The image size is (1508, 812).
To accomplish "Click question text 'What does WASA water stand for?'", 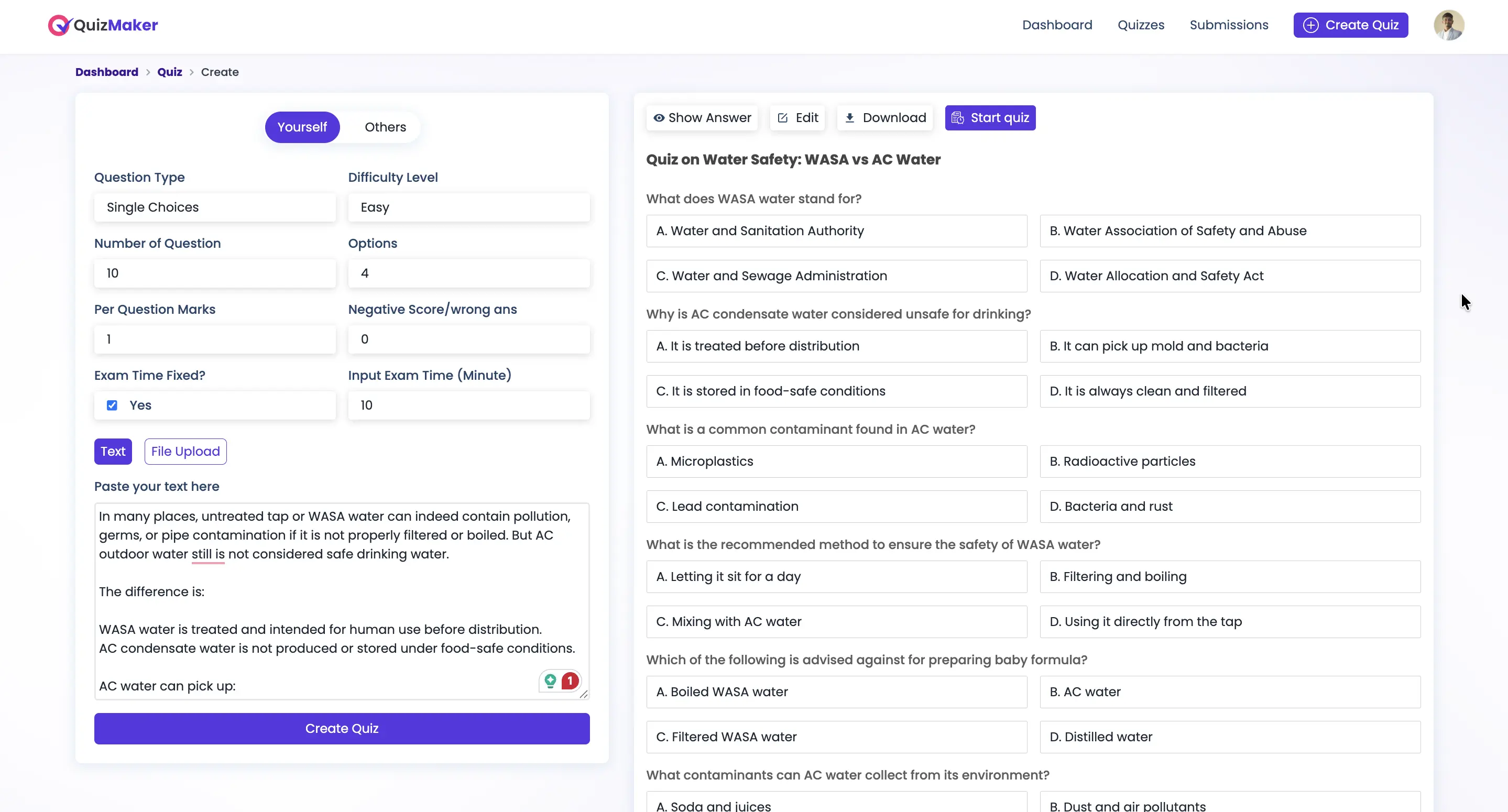I will 754,199.
